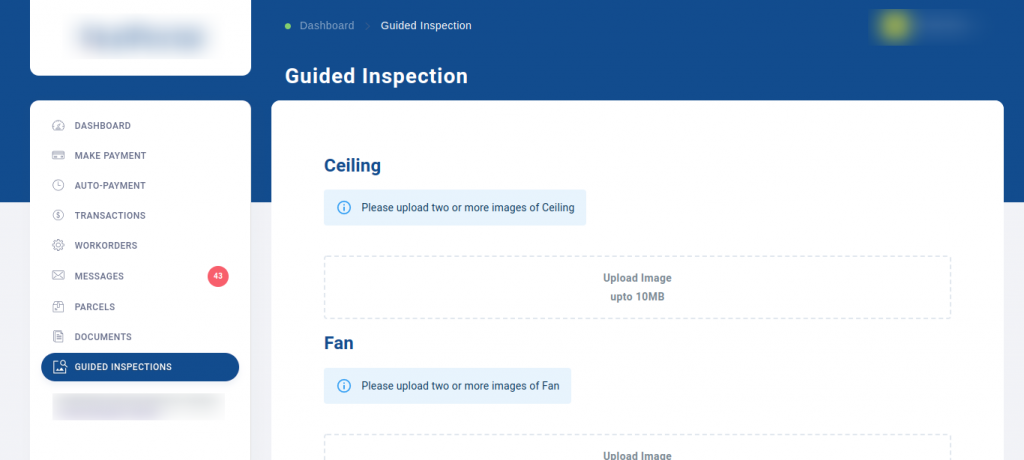Click the Auto-Payment clock icon
Image resolution: width=1024 pixels, height=460 pixels.
pyautogui.click(x=58, y=186)
